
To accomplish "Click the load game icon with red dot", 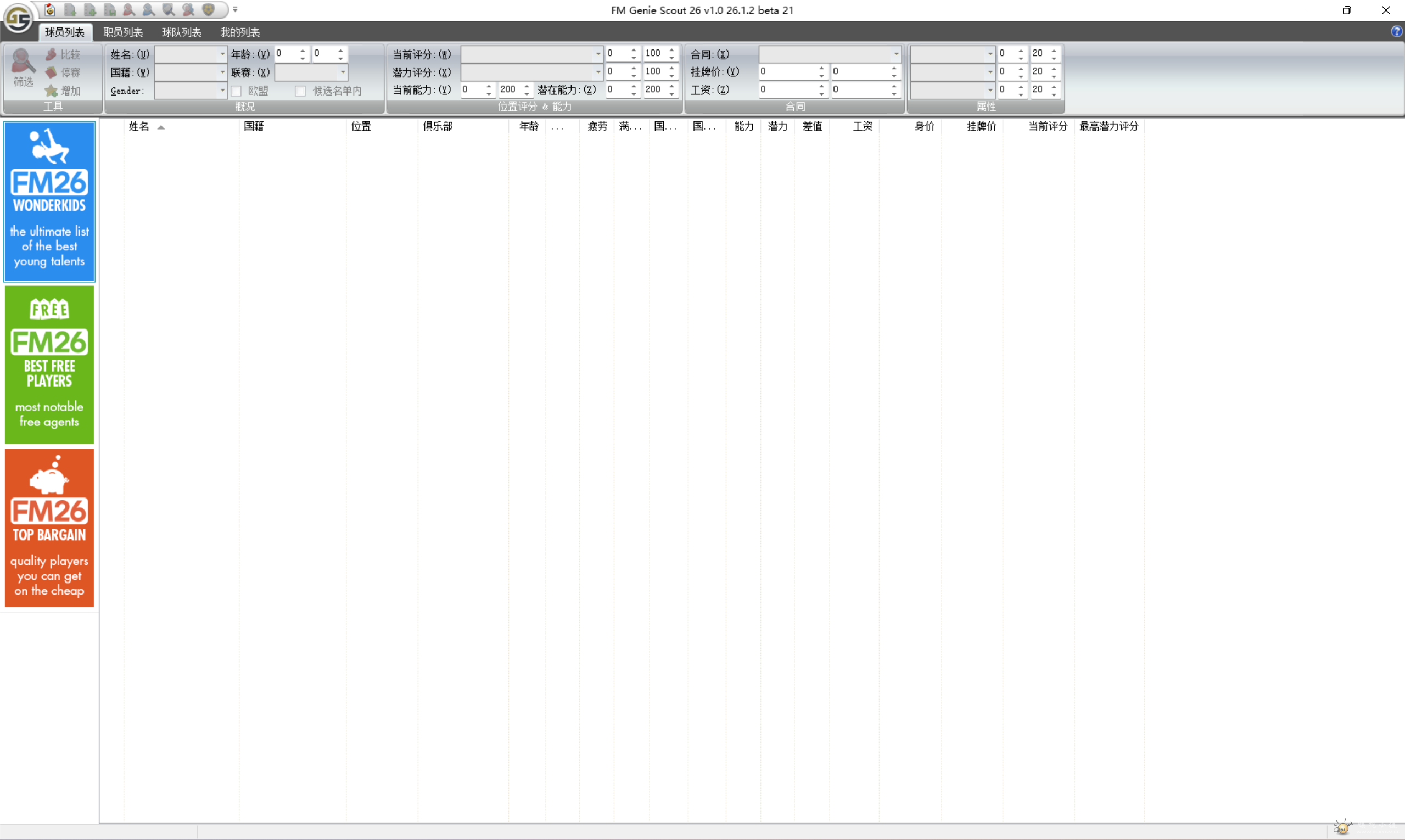I will [50, 10].
